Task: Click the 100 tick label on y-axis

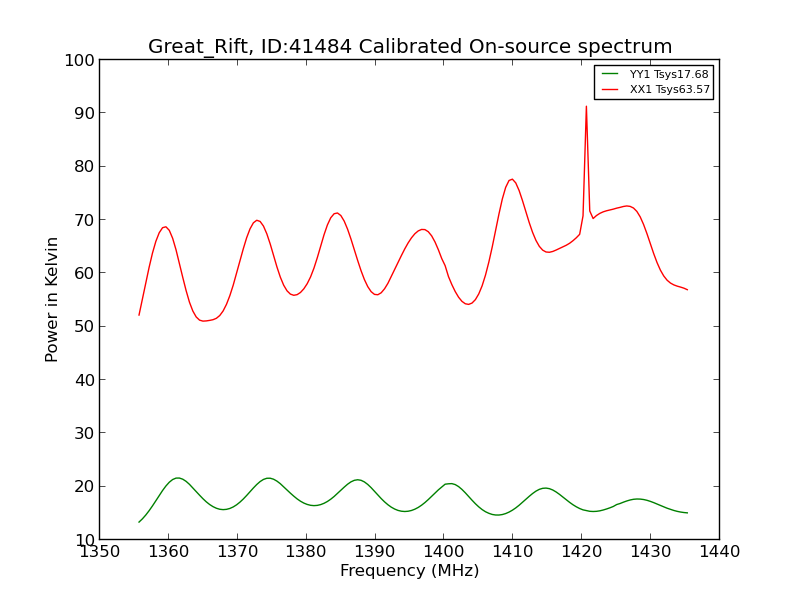Action: (79, 60)
